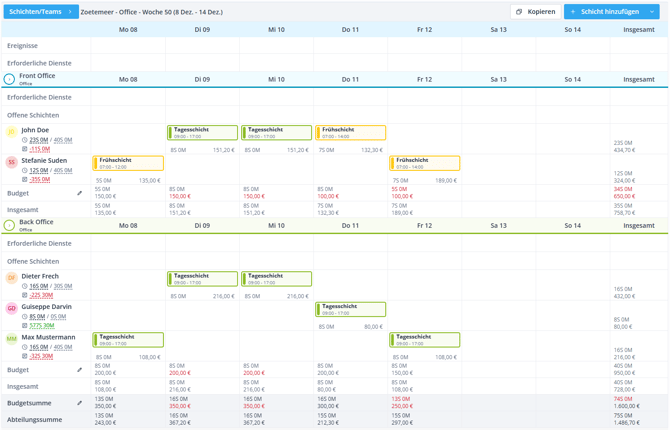Collapse the Front Office team section

pos(9,79)
